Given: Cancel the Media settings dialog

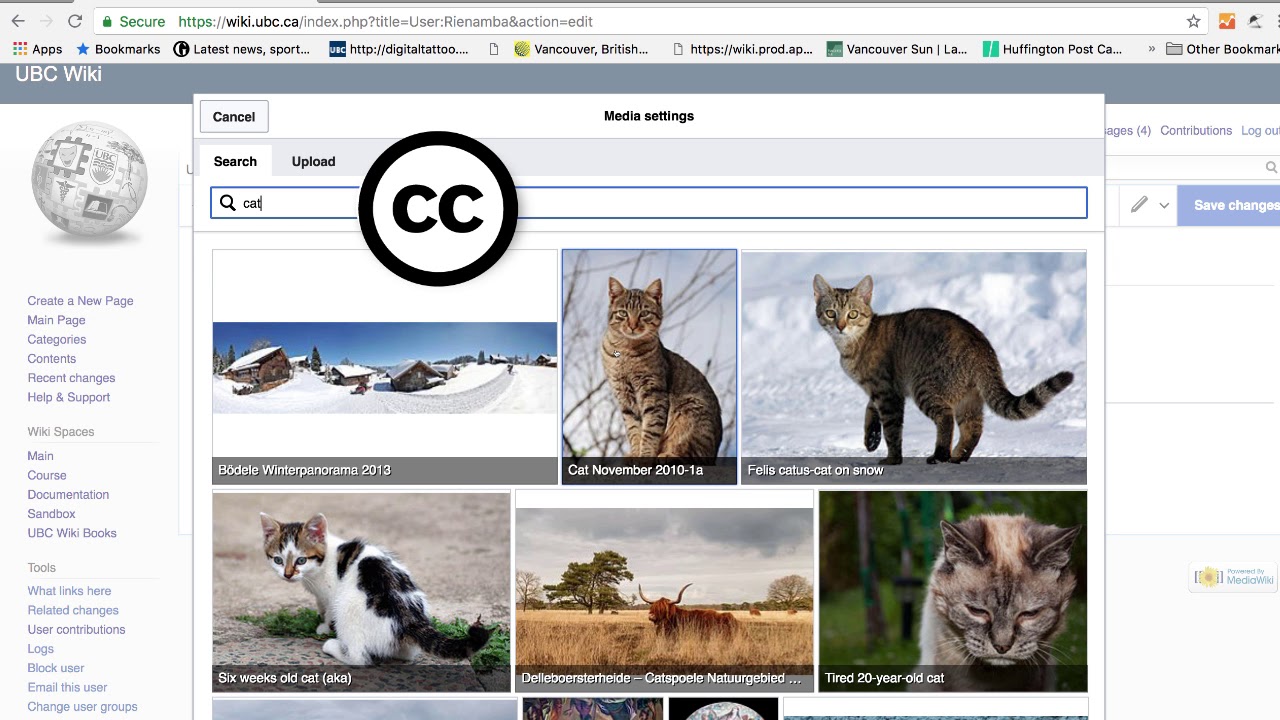Looking at the screenshot, I should click(234, 117).
